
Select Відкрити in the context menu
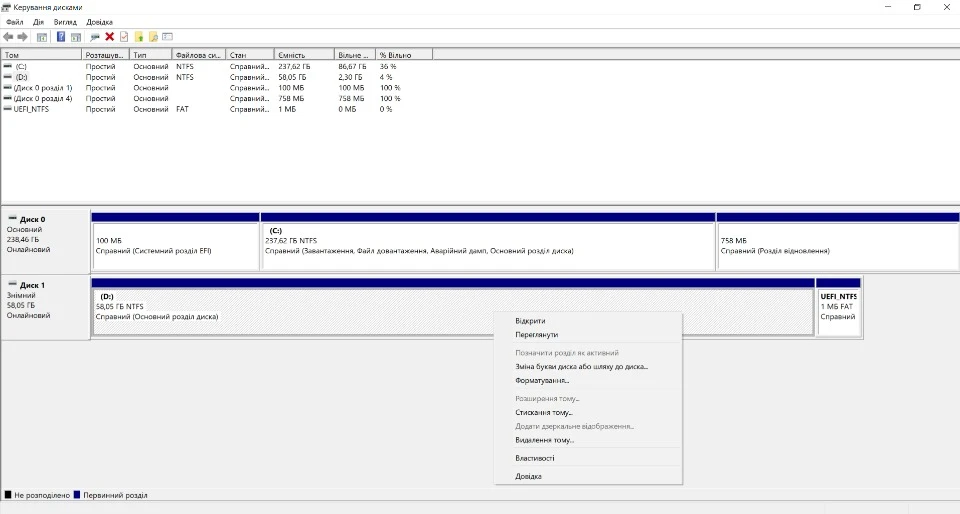(530, 321)
